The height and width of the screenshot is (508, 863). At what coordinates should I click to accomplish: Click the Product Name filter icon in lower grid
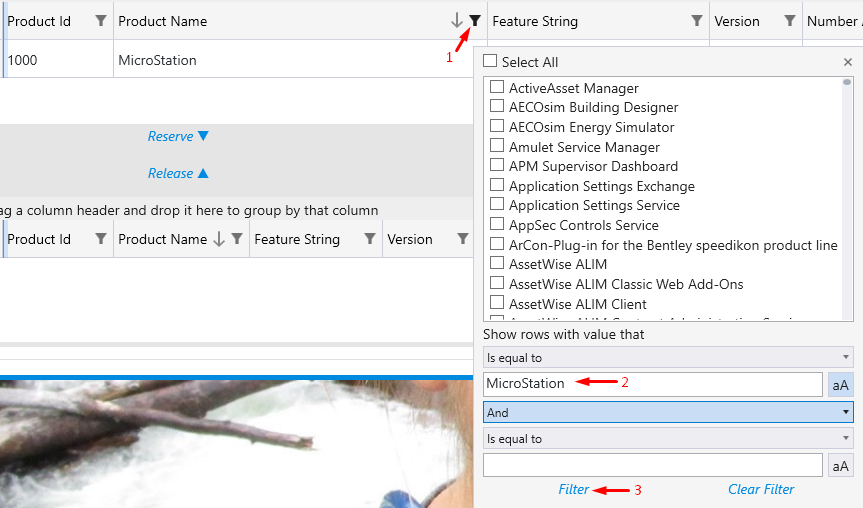click(237, 239)
